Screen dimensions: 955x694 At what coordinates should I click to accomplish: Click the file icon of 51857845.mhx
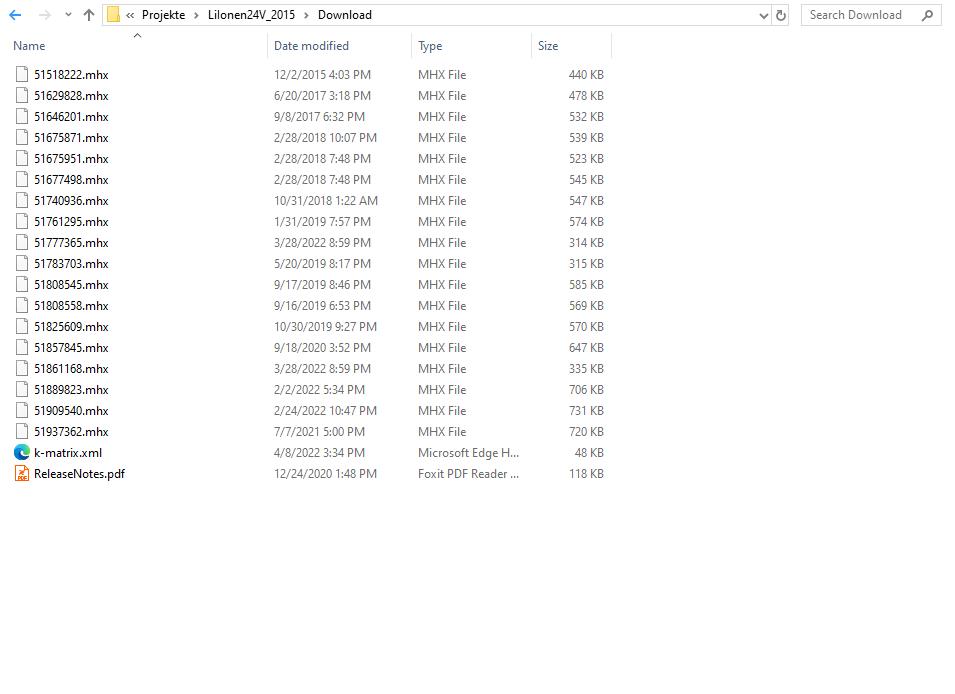[22, 348]
